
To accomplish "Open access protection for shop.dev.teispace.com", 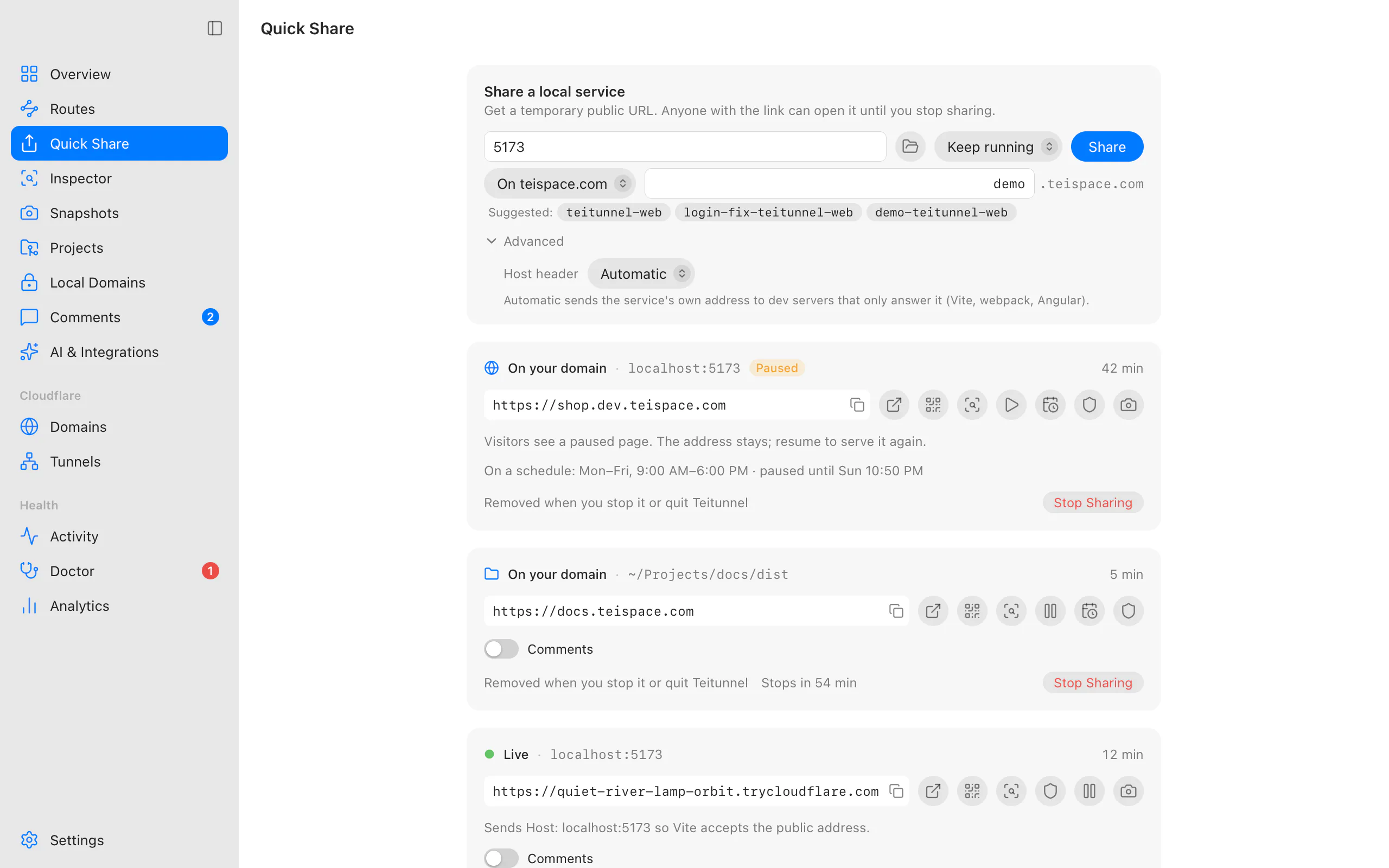I will [x=1089, y=405].
